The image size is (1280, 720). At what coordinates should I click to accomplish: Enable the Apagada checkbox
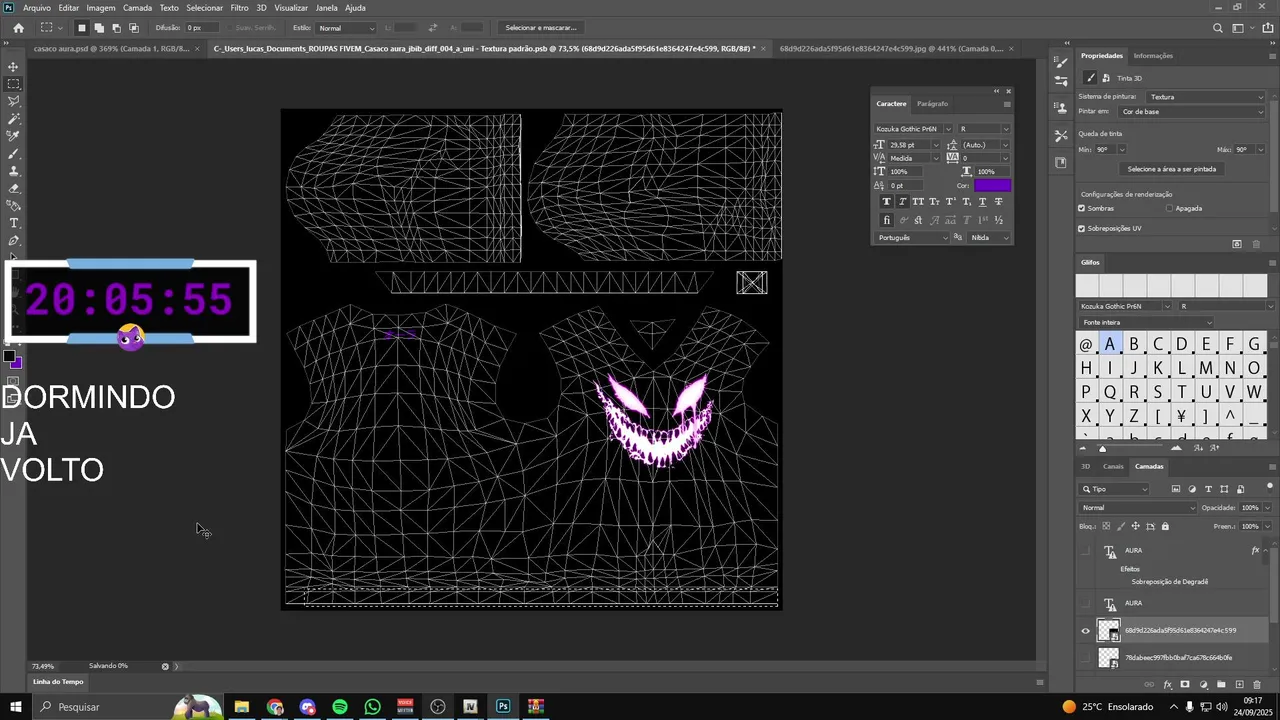pos(1170,208)
